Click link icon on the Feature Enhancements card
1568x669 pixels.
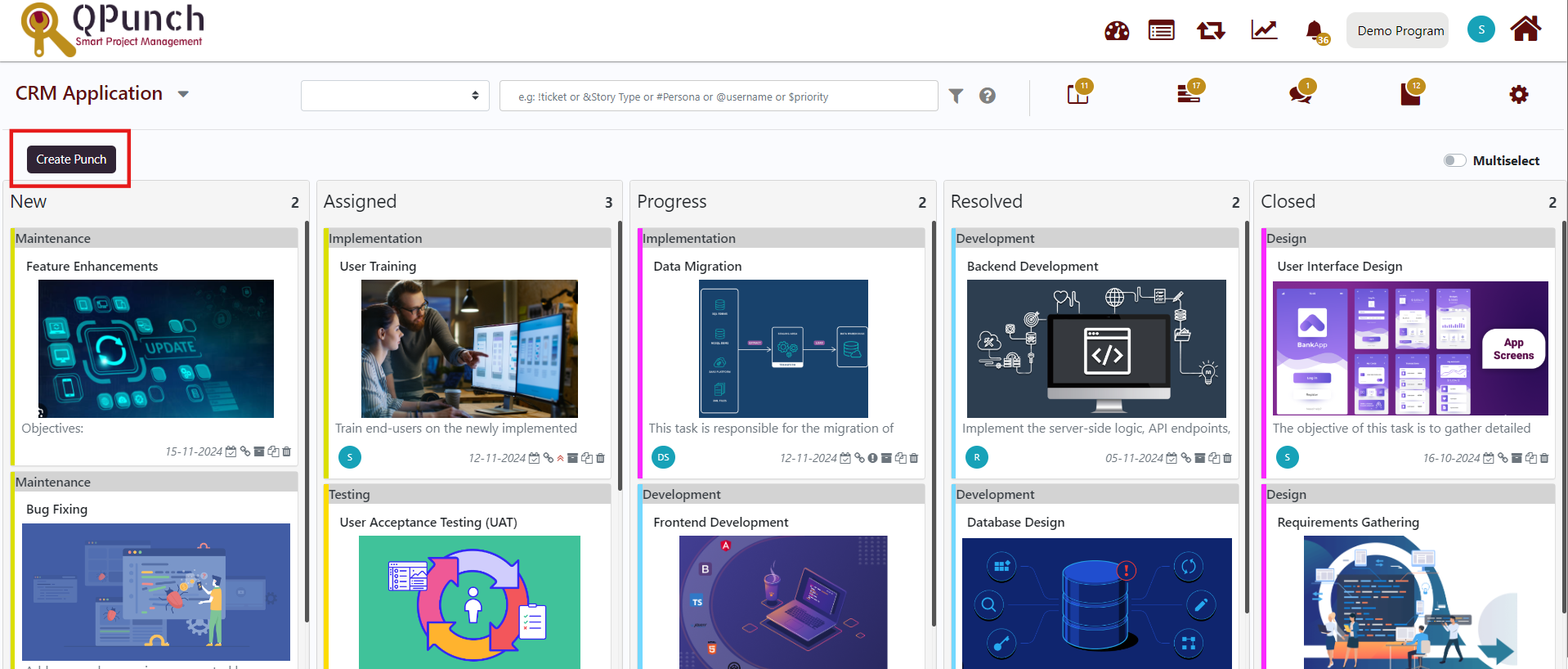click(245, 451)
